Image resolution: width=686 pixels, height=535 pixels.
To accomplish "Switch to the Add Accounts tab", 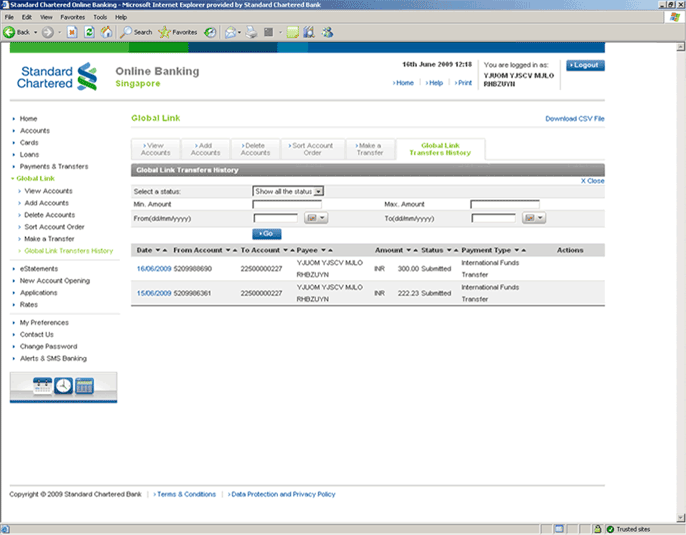I will (x=206, y=149).
